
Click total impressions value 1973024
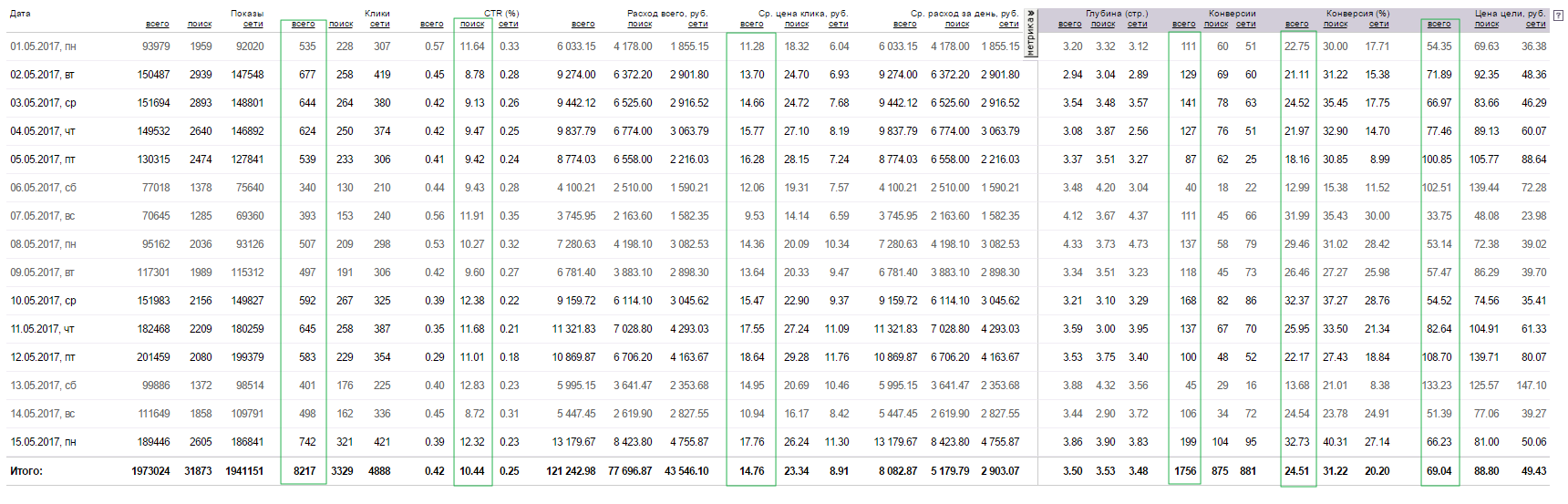150,471
